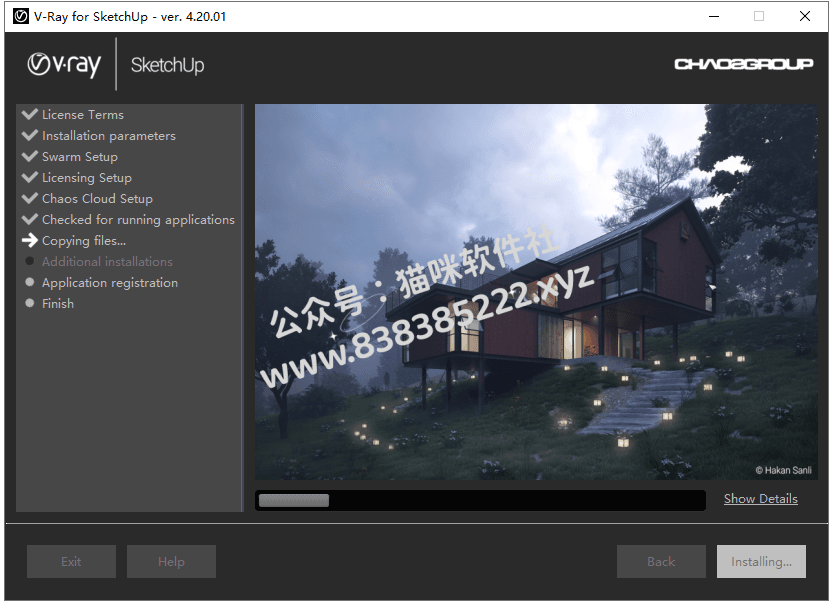This screenshot has width=833, height=606.
Task: Select the Licensing Setup step
Action: [87, 178]
